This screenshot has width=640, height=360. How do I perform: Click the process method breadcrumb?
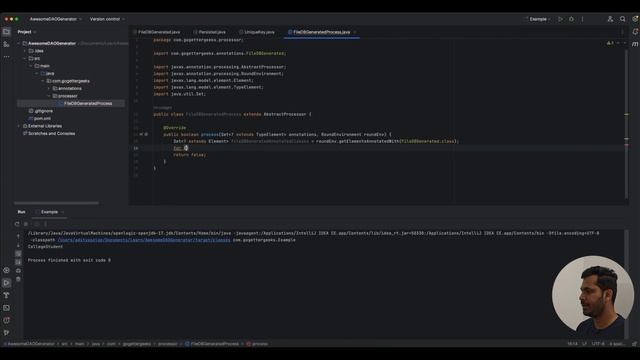click(258, 344)
